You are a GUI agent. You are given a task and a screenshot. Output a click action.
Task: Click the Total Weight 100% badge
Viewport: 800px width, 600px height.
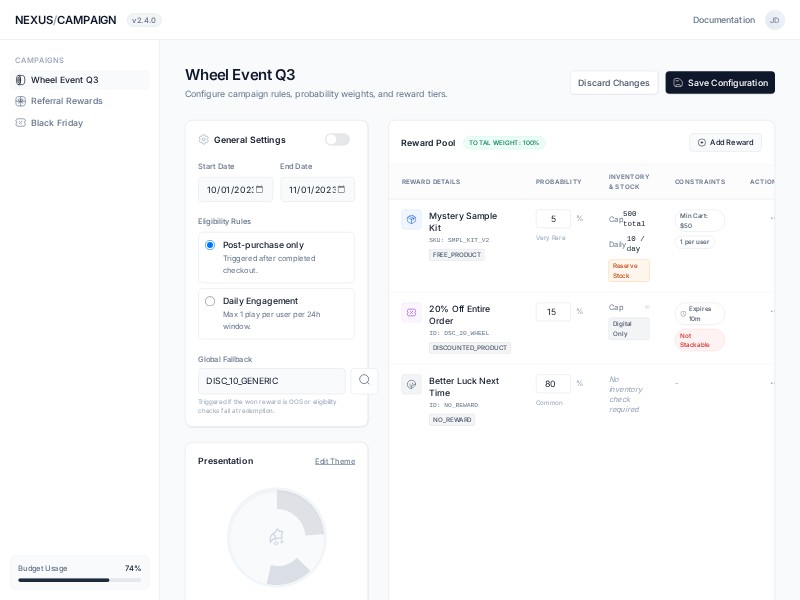coord(504,143)
